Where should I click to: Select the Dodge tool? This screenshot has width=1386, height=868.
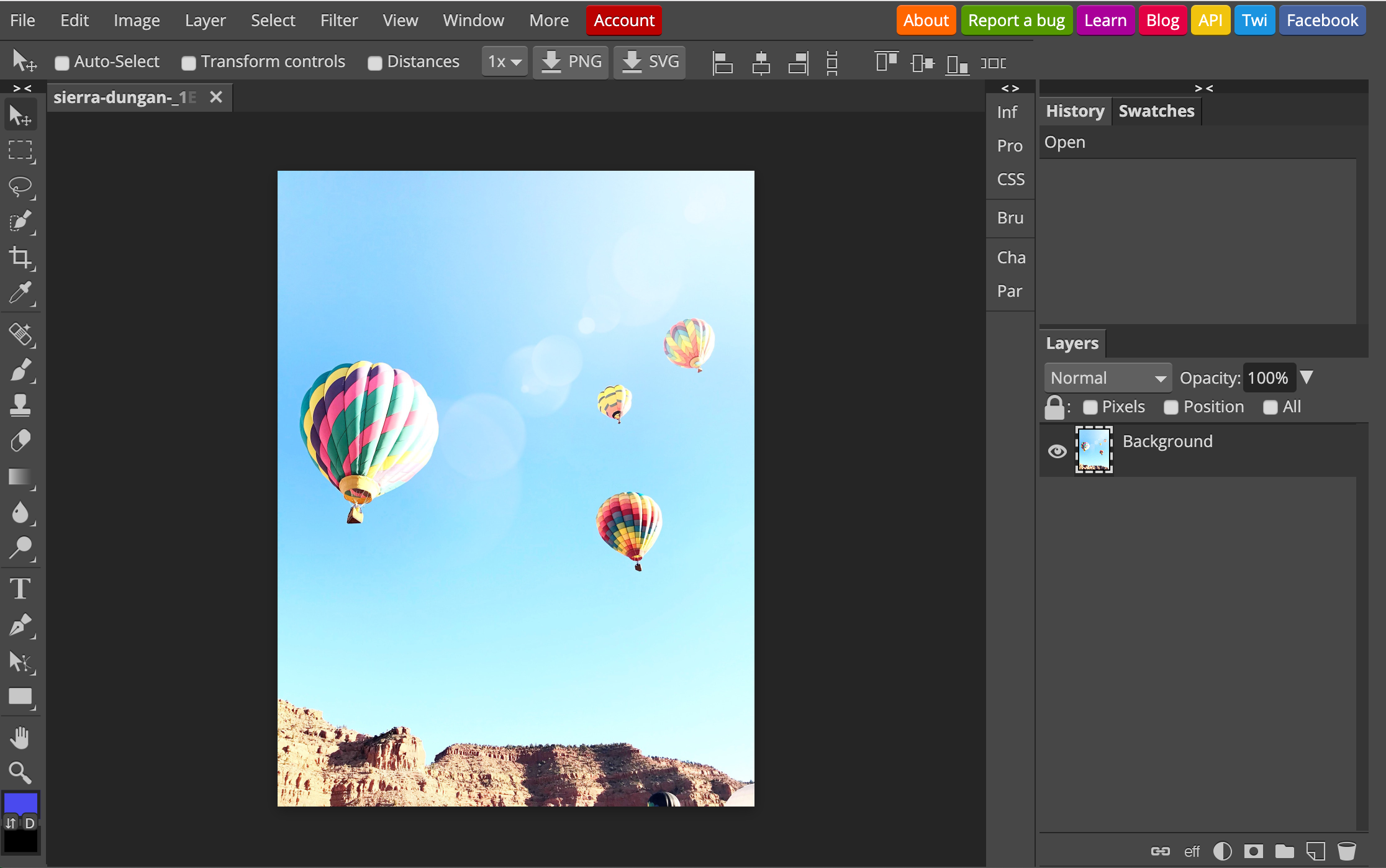pos(20,548)
